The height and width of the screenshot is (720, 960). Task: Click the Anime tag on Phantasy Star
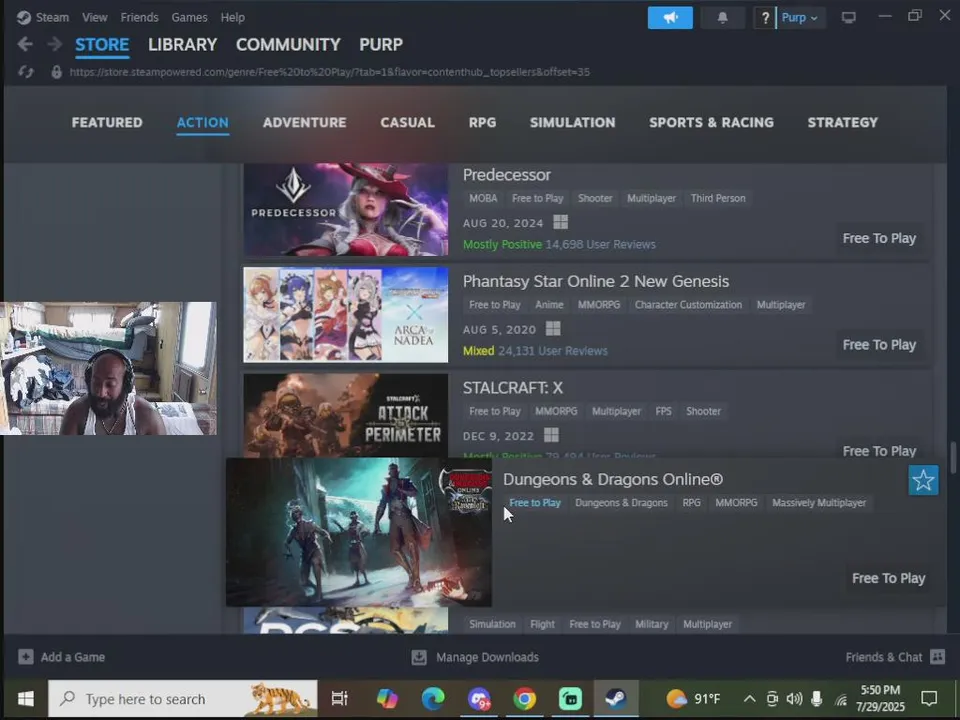[549, 305]
